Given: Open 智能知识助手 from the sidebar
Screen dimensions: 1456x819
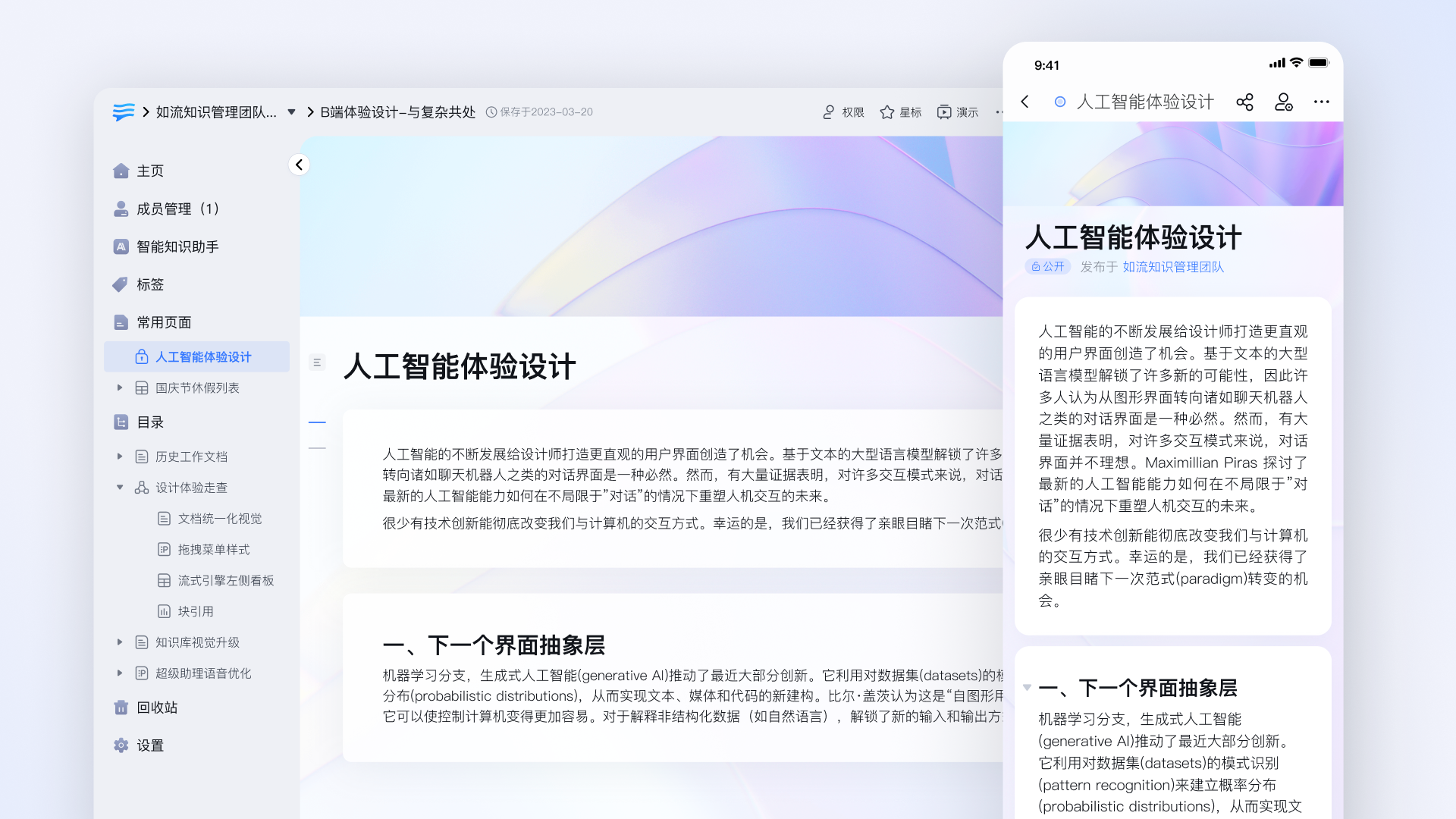Looking at the screenshot, I should click(x=177, y=246).
